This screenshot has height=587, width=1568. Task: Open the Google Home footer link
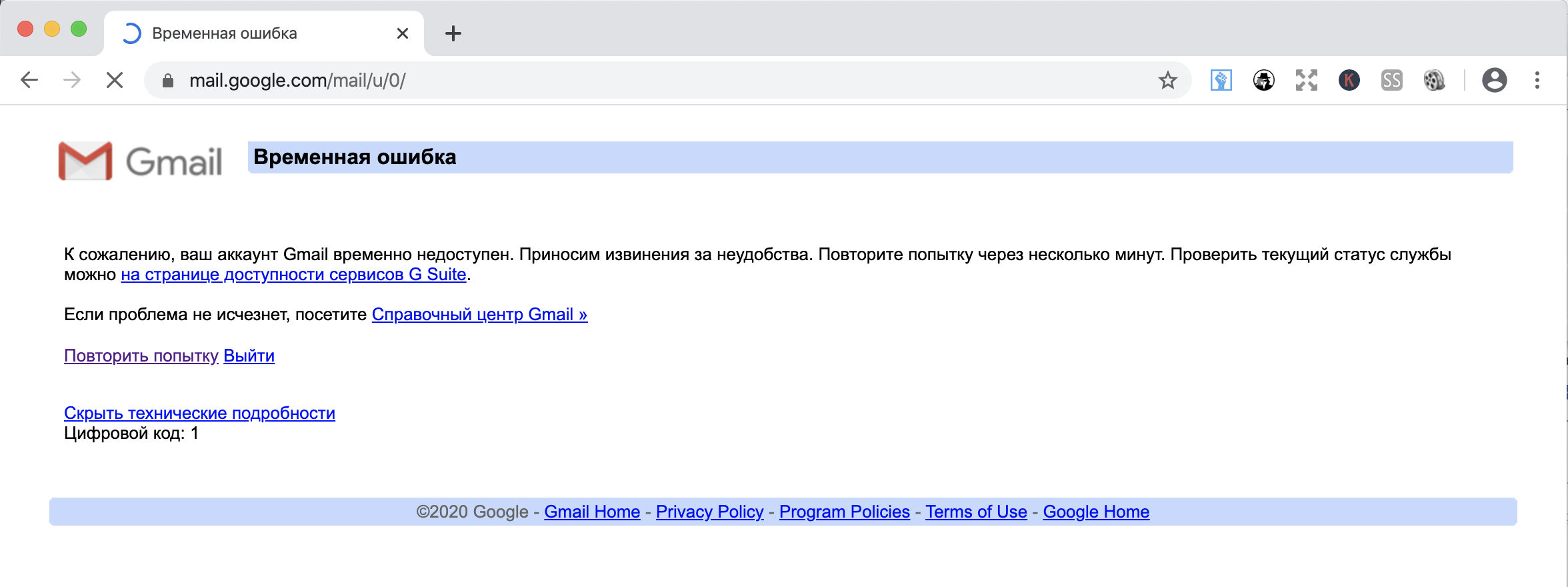coord(1096,512)
